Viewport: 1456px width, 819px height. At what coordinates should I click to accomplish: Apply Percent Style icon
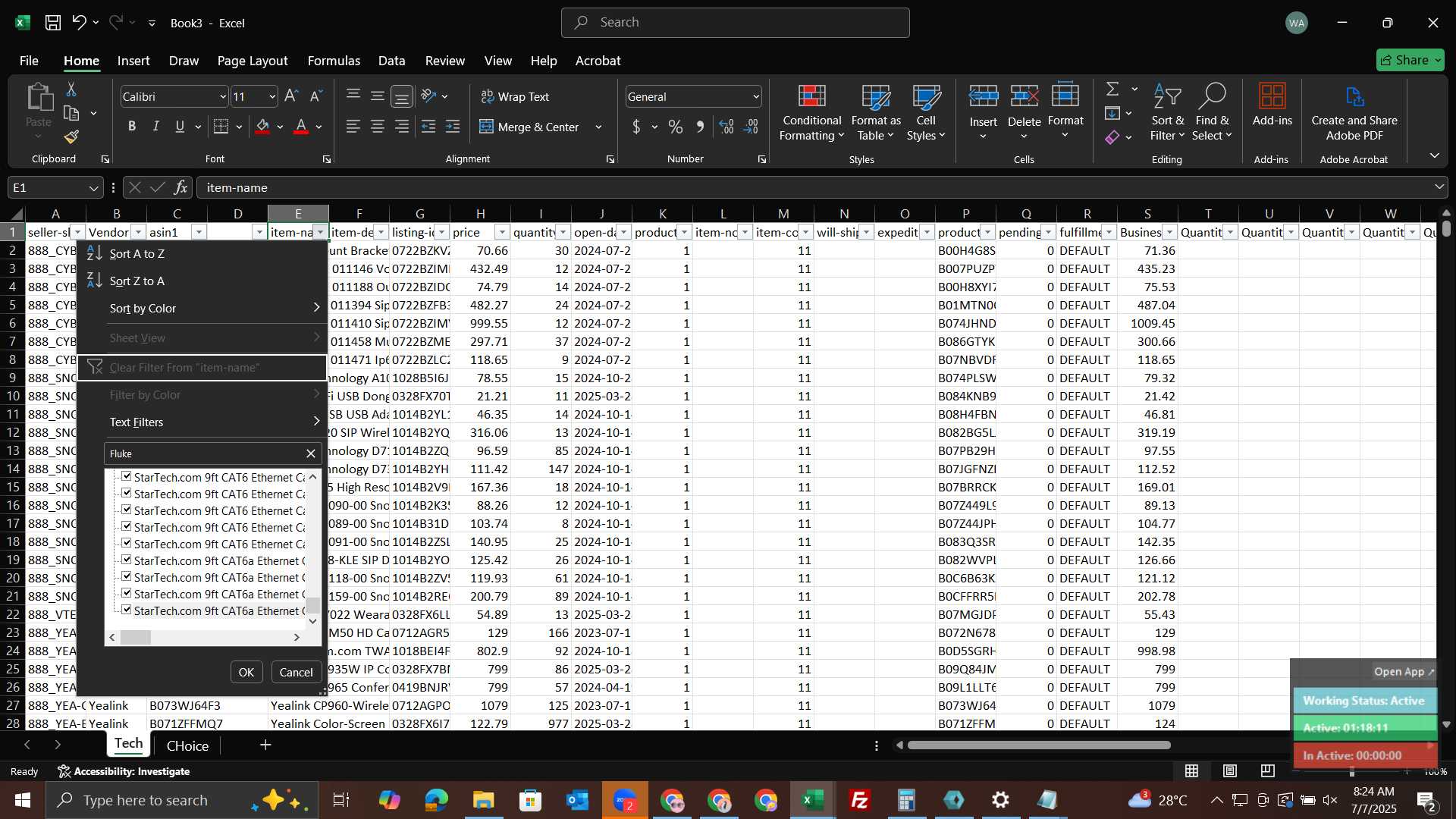pyautogui.click(x=676, y=127)
